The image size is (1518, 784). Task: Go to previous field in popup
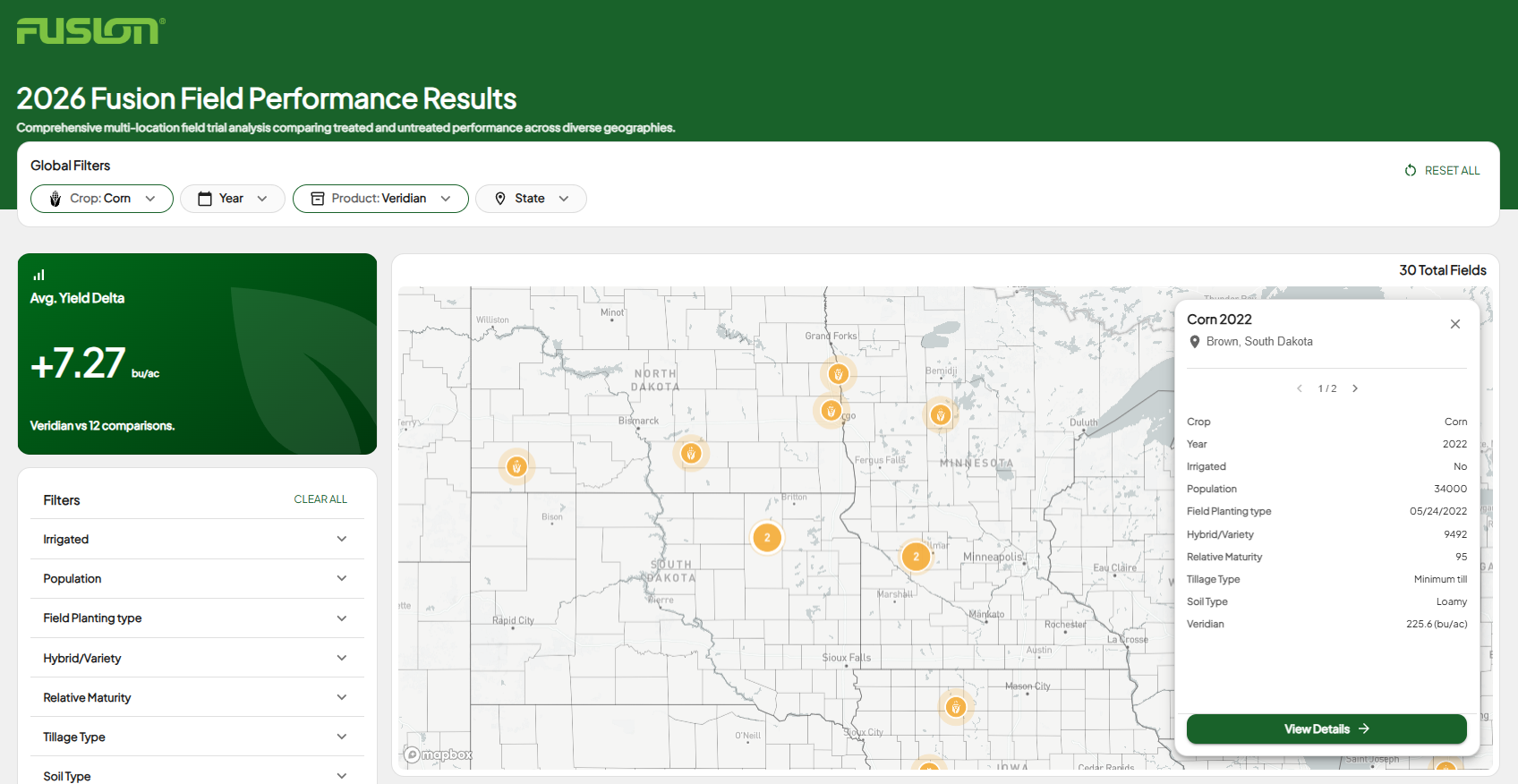(x=1300, y=388)
